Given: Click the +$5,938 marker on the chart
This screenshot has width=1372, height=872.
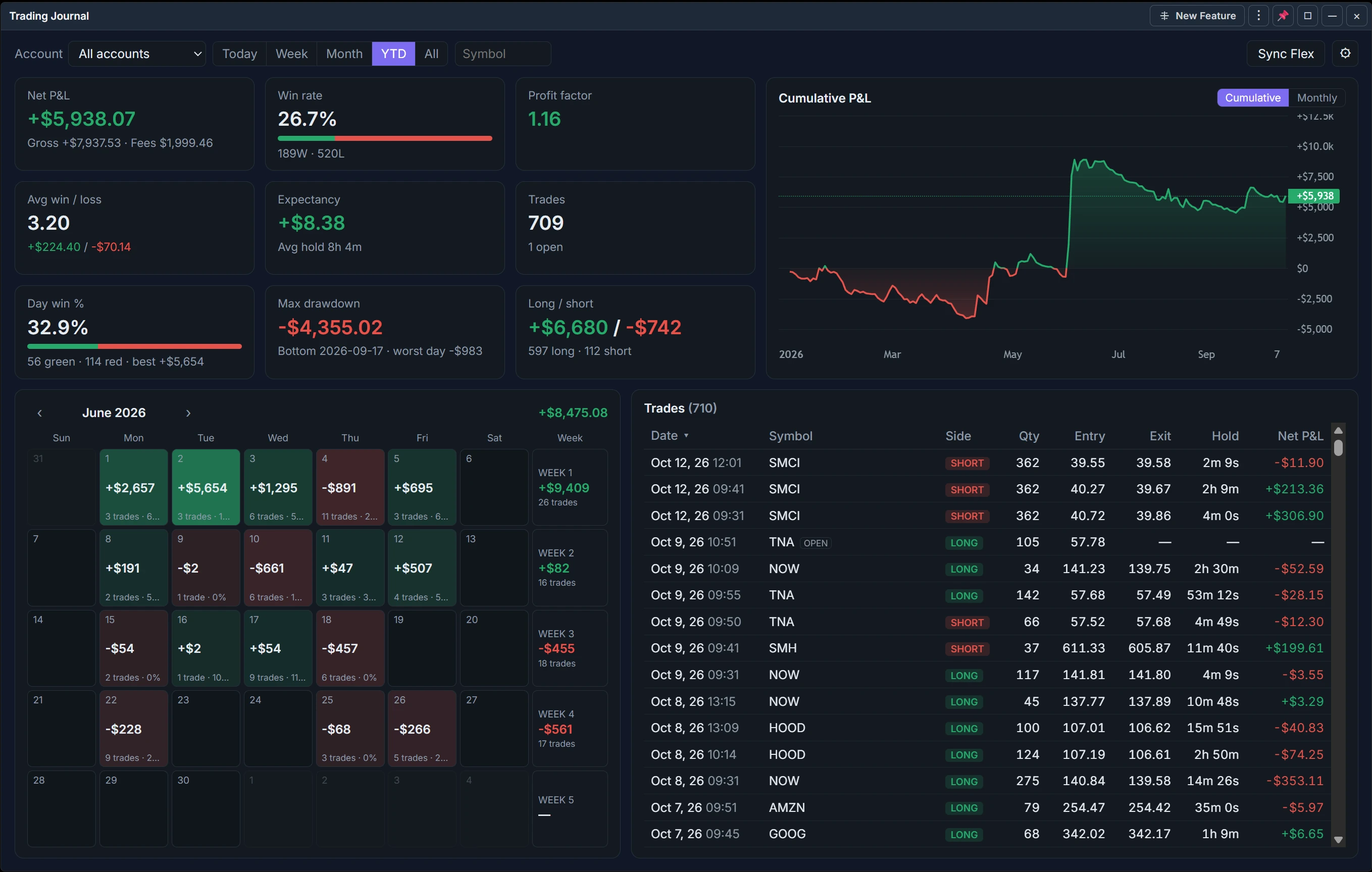Looking at the screenshot, I should (x=1314, y=195).
